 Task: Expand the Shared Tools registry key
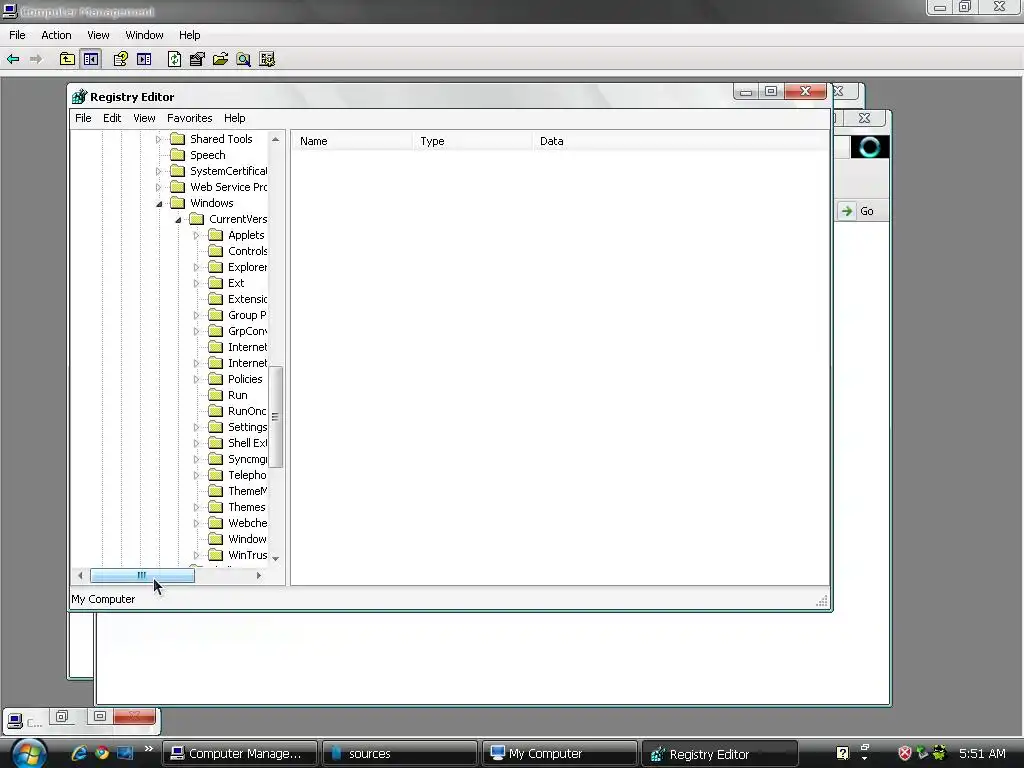pyautogui.click(x=159, y=139)
